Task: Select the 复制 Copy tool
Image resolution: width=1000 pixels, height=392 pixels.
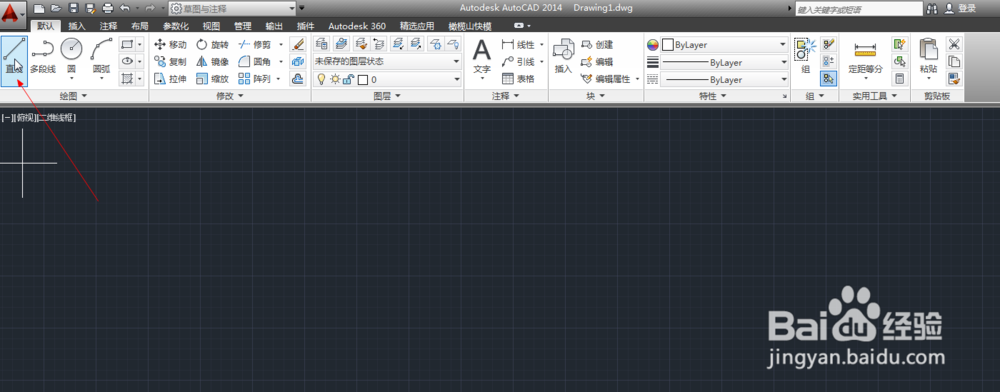Action: [170, 62]
